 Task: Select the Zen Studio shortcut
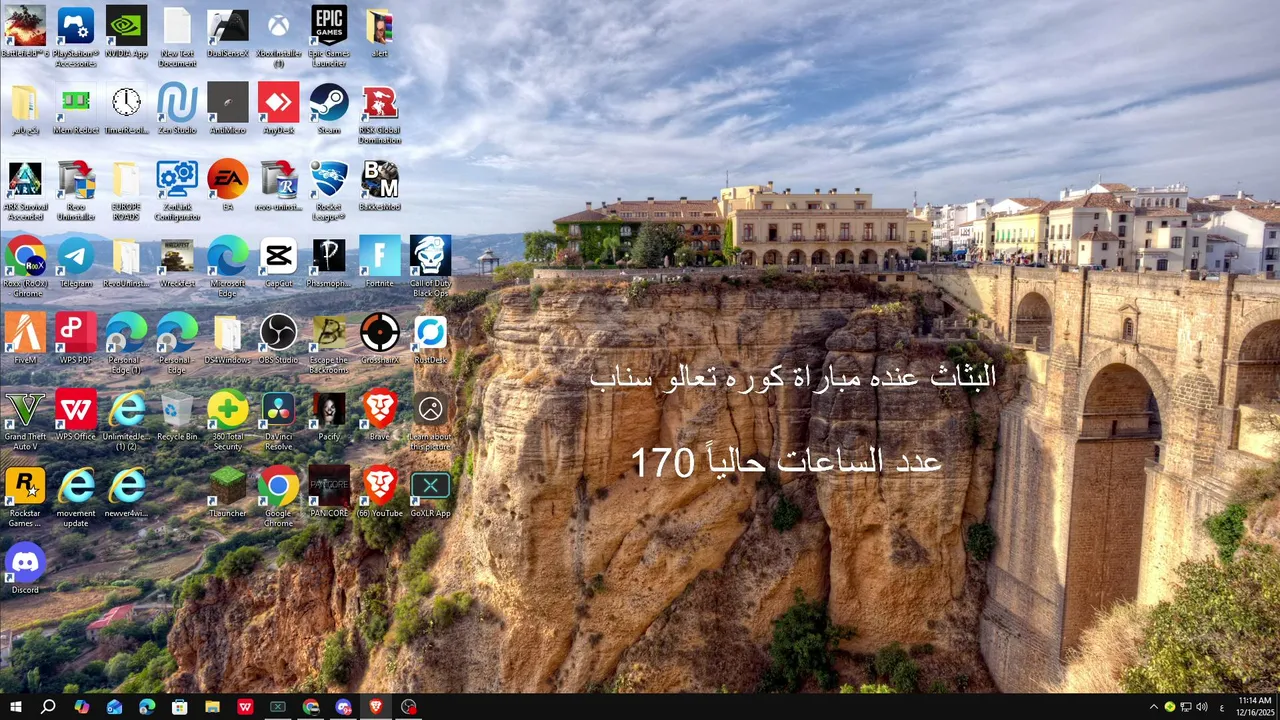coord(177,110)
